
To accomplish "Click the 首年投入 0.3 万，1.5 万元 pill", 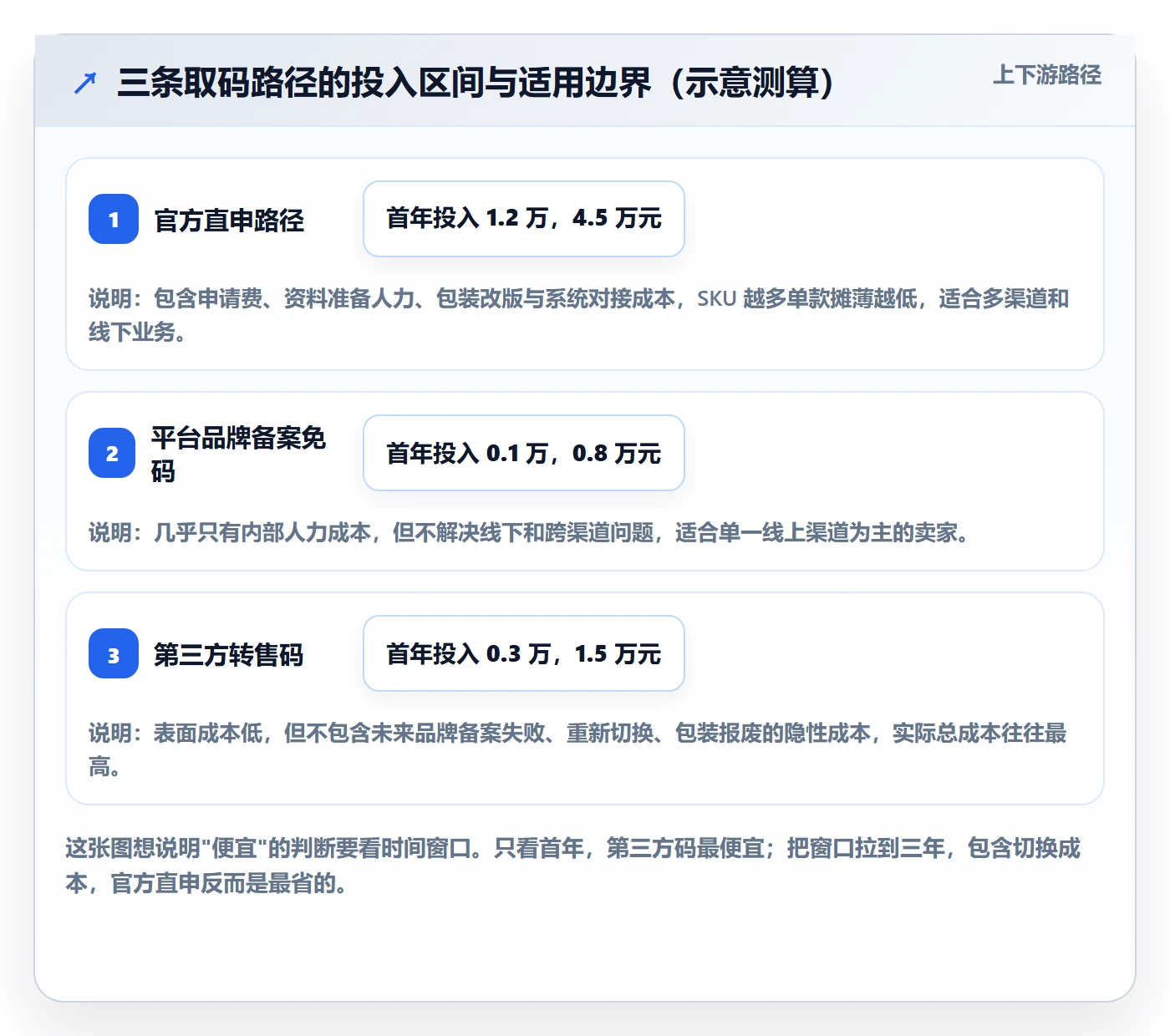I will (524, 653).
